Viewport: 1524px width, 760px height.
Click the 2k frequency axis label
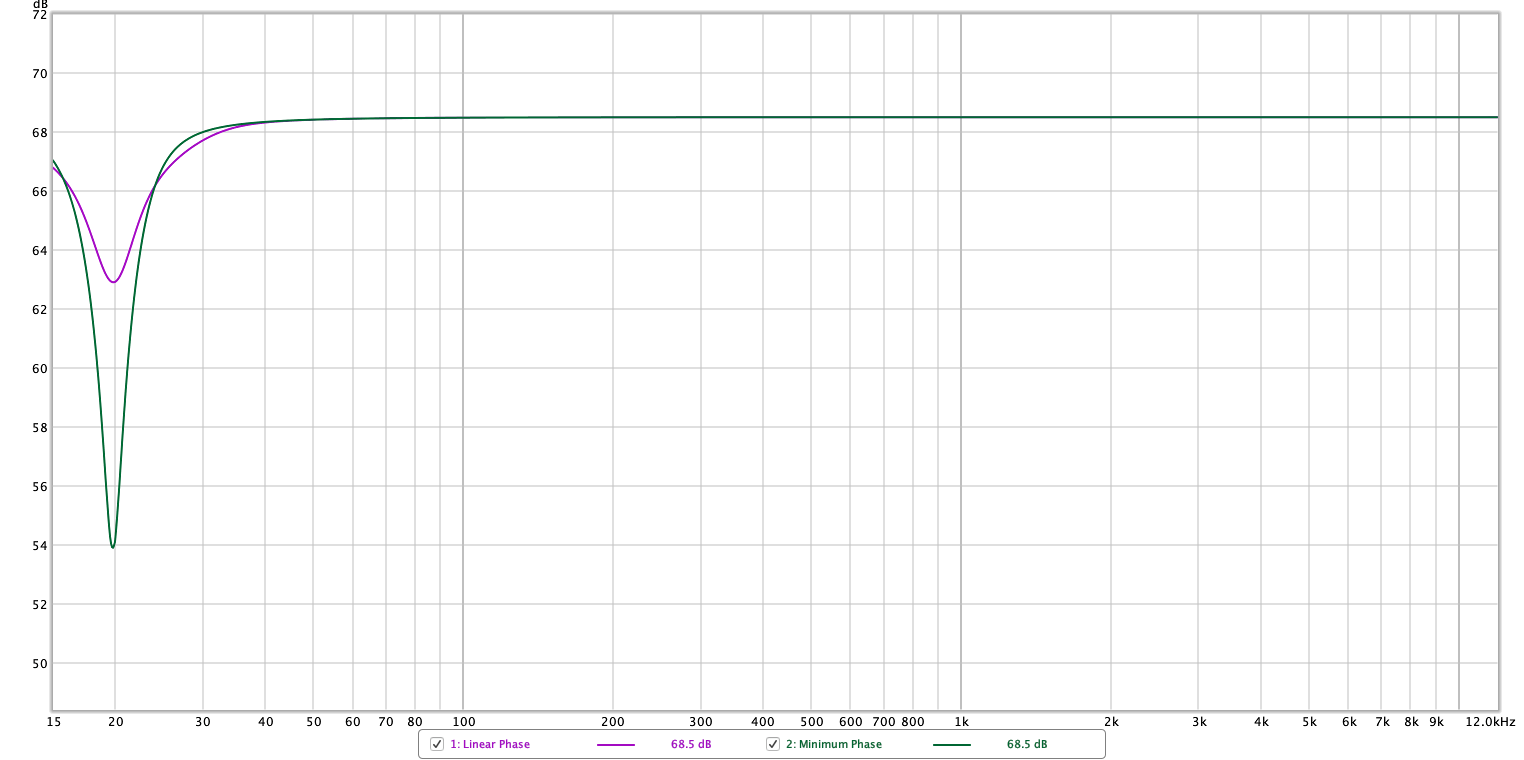tap(1111, 721)
